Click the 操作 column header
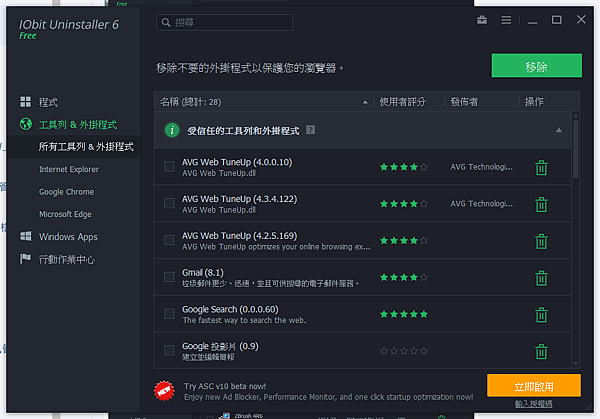 pos(534,102)
